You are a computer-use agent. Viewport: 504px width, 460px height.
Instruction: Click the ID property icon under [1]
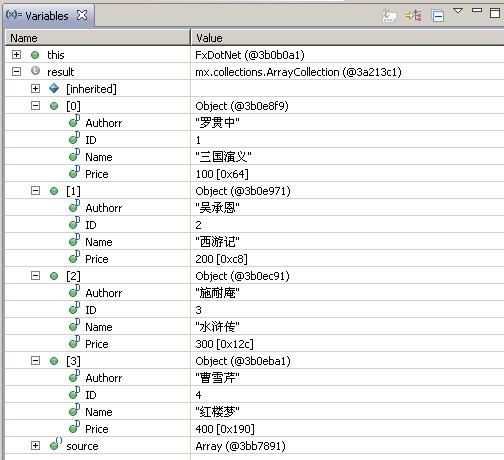point(75,223)
